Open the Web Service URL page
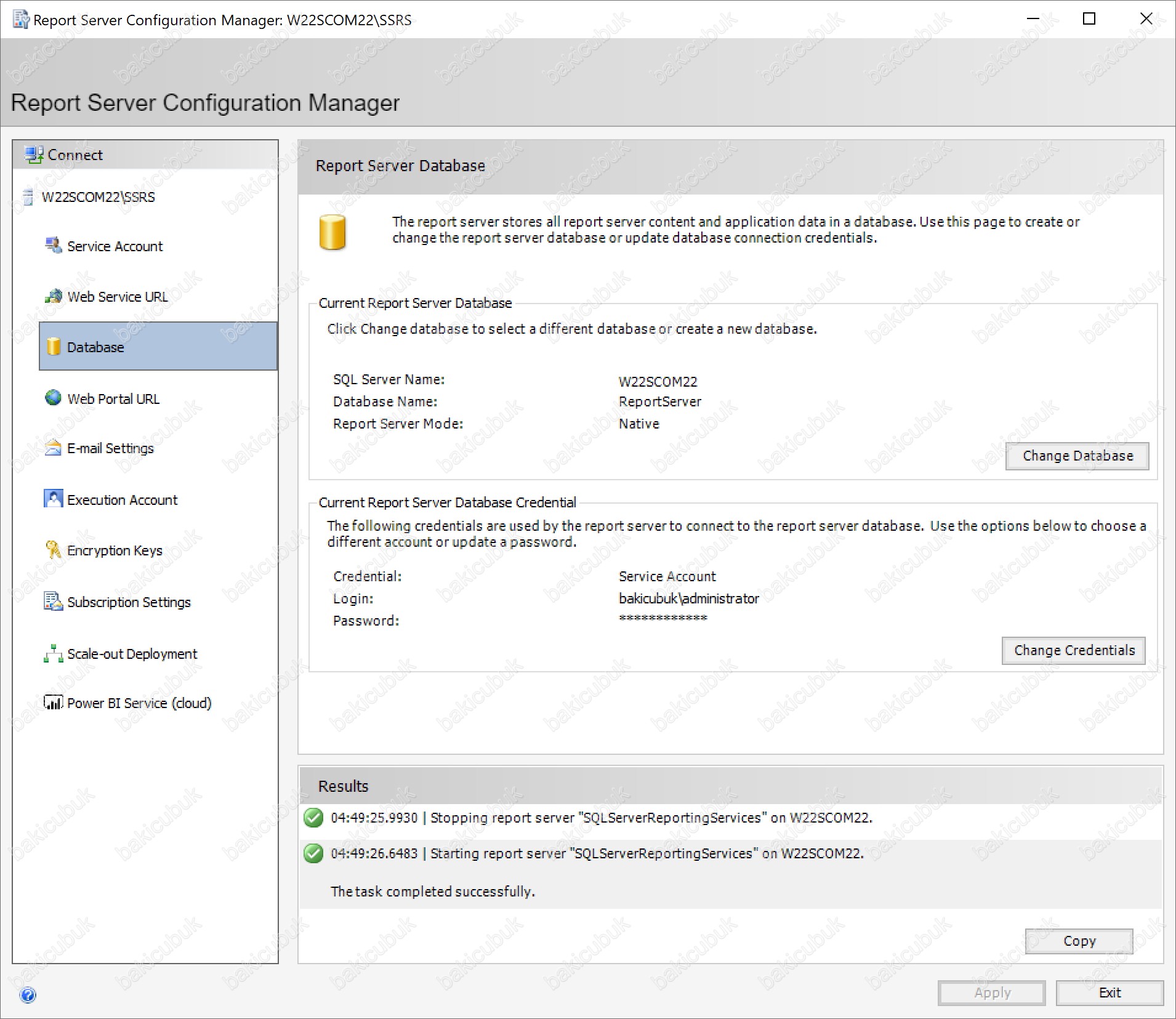The width and height of the screenshot is (1176, 1019). click(118, 297)
